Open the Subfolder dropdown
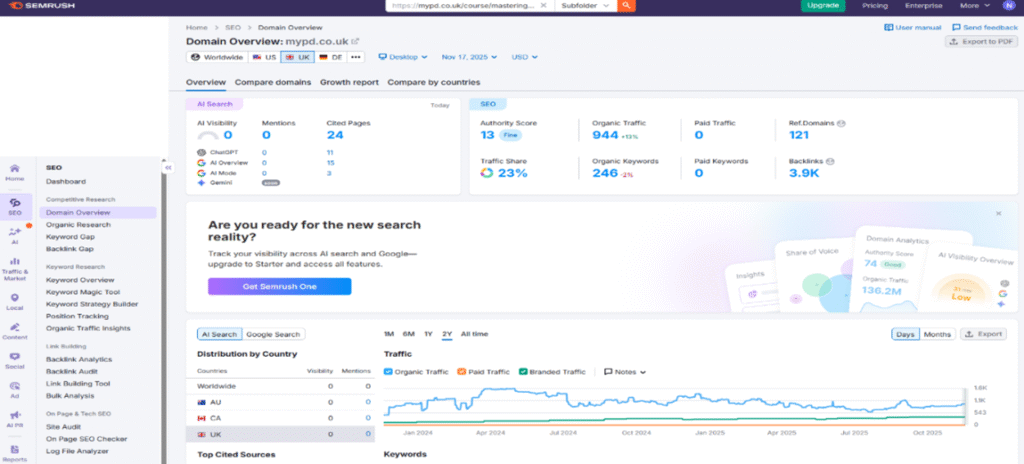 585,5
